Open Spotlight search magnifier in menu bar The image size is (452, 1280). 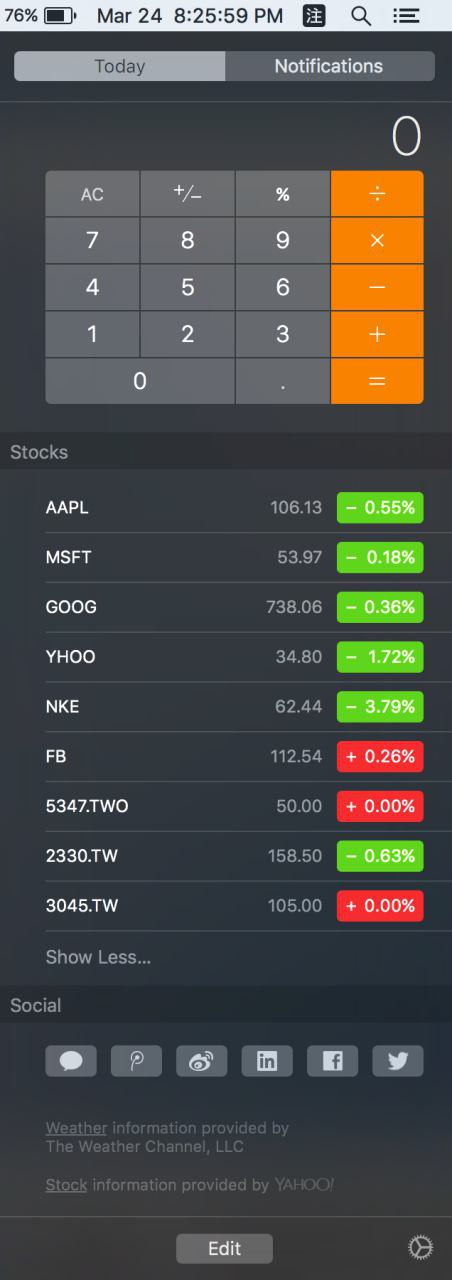[x=361, y=16]
